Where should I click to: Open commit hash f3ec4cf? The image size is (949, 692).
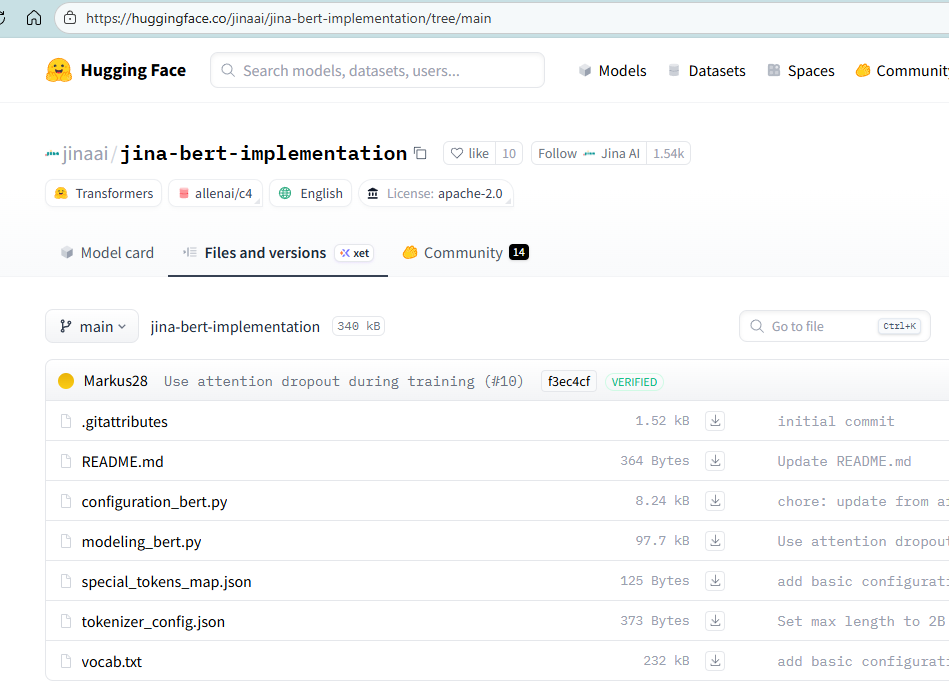[x=569, y=381]
